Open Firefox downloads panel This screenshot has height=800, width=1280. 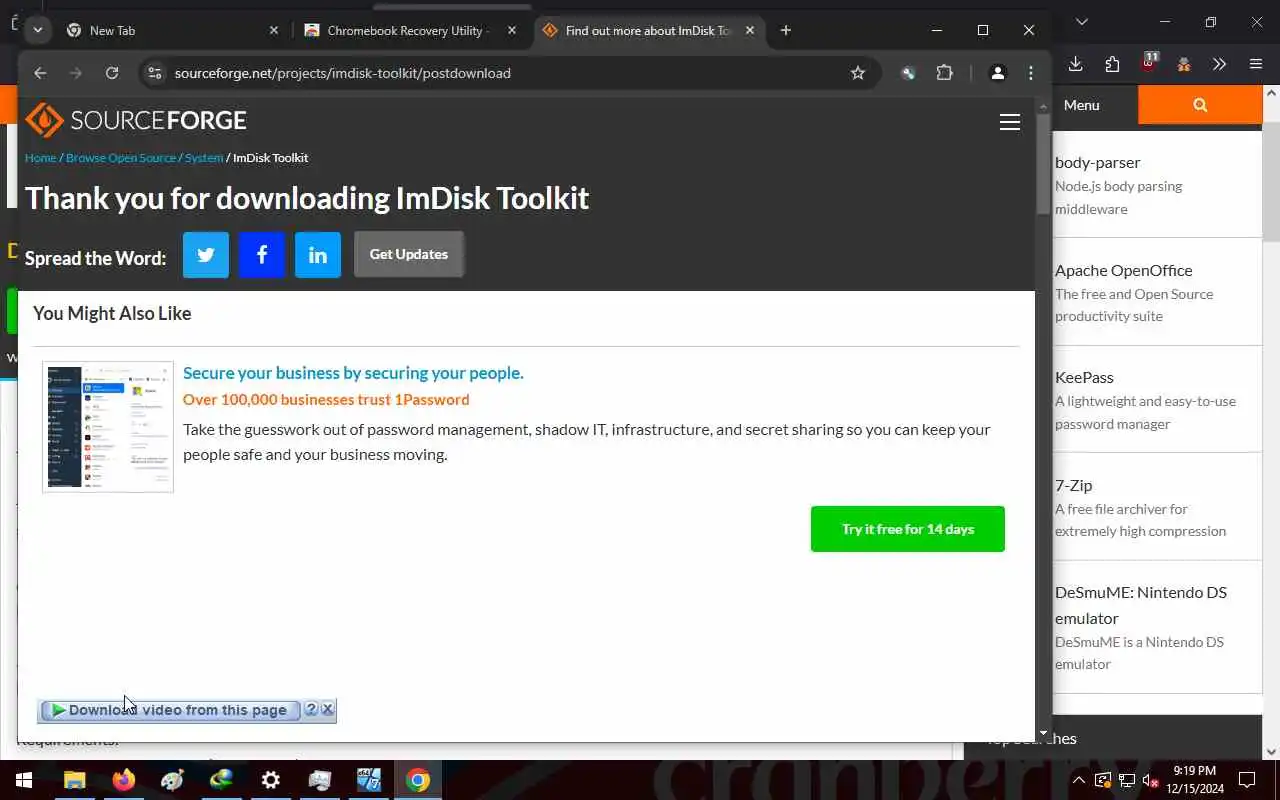tap(1076, 64)
